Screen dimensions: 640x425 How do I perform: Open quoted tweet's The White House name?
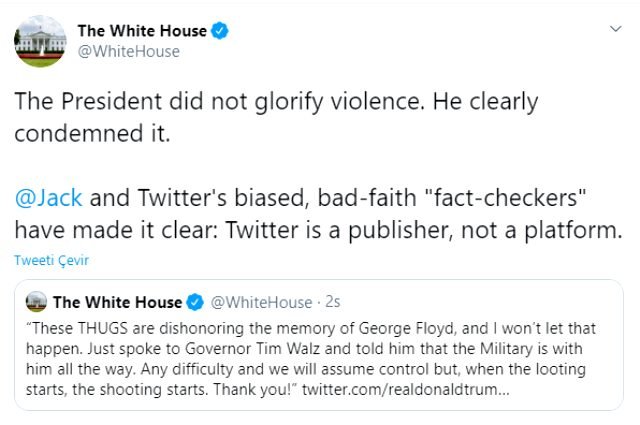click(117, 302)
